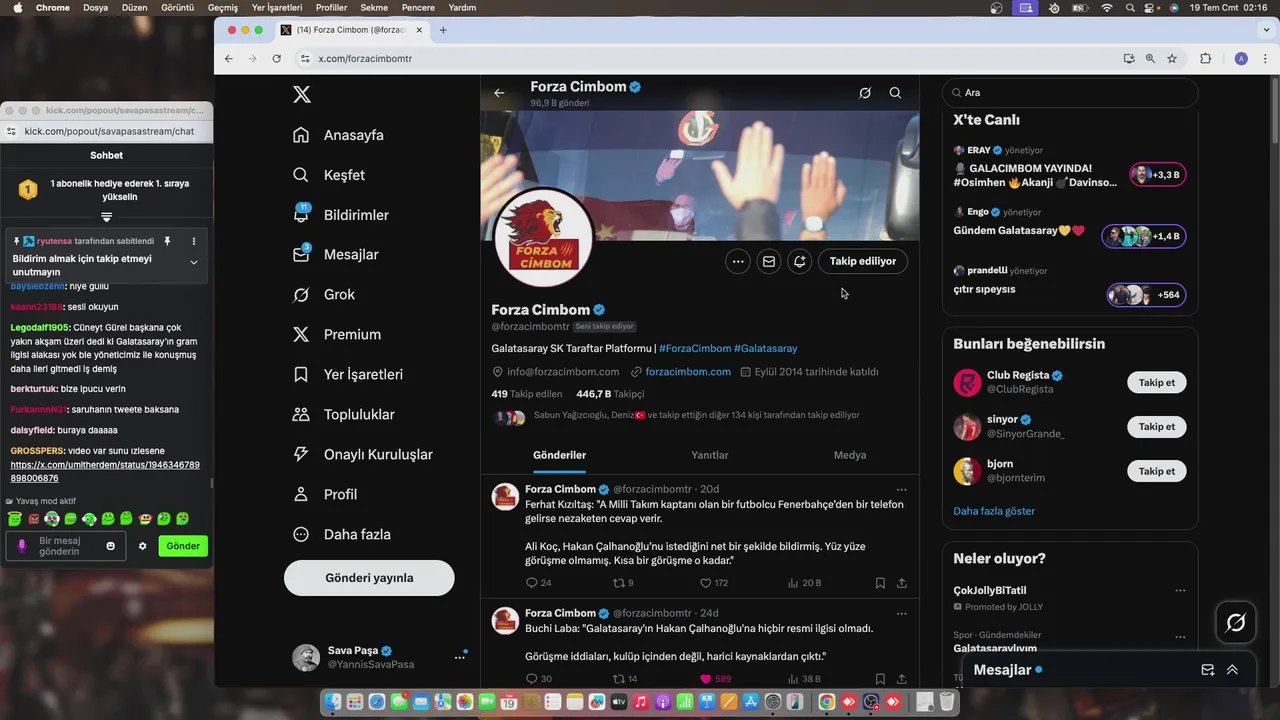Screen dimensions: 1280x720
Task: Open Daha fazla menu
Action: [341, 535]
